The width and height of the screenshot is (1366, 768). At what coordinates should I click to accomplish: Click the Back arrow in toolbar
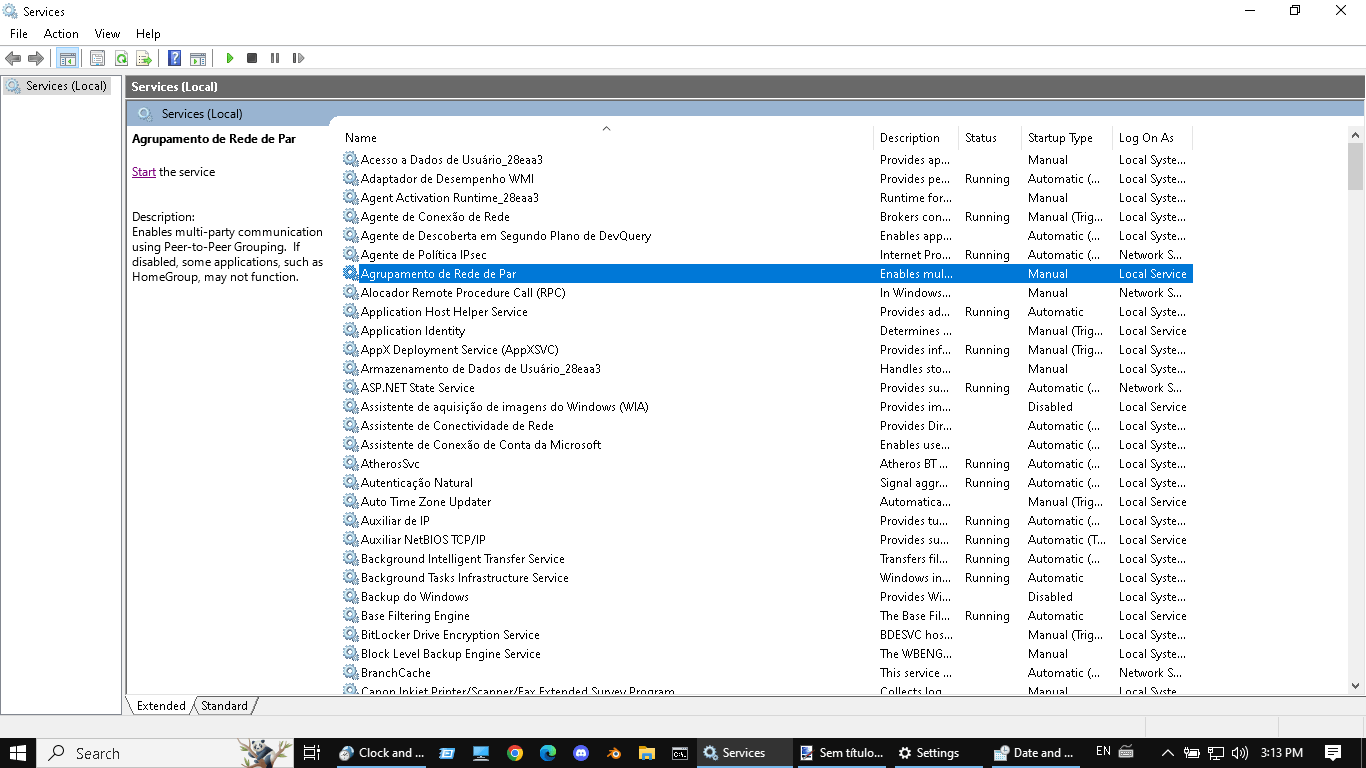[x=13, y=58]
